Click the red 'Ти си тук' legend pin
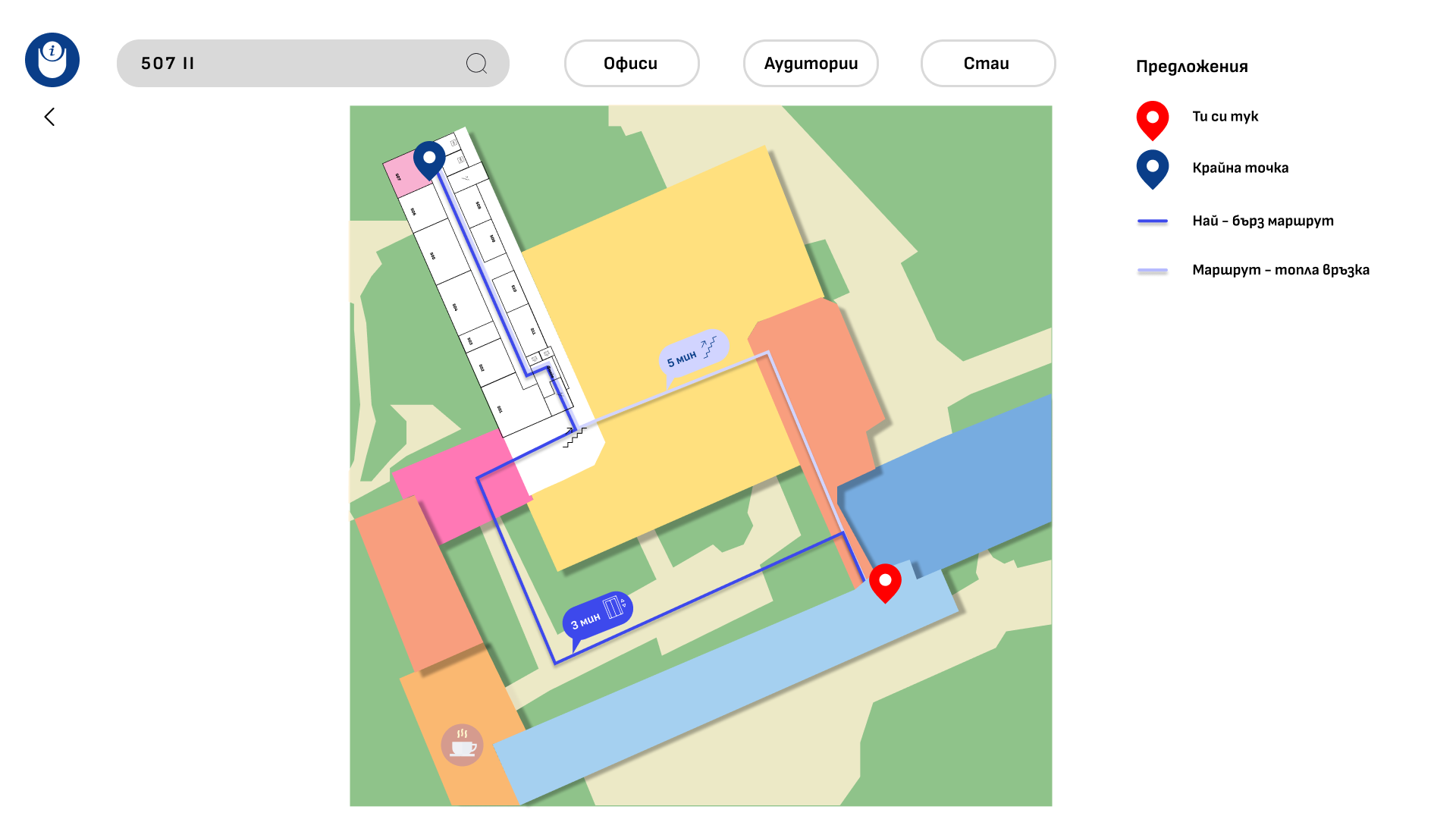Image resolution: width=1456 pixels, height=819 pixels. click(1153, 120)
